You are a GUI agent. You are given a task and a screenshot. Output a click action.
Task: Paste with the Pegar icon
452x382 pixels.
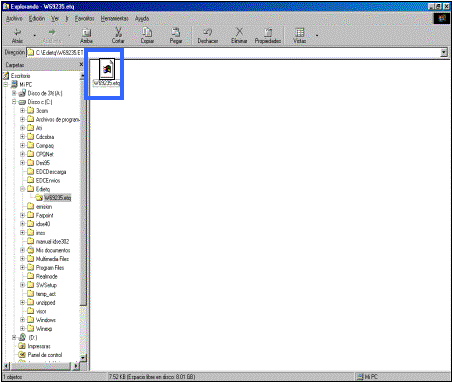coord(176,36)
